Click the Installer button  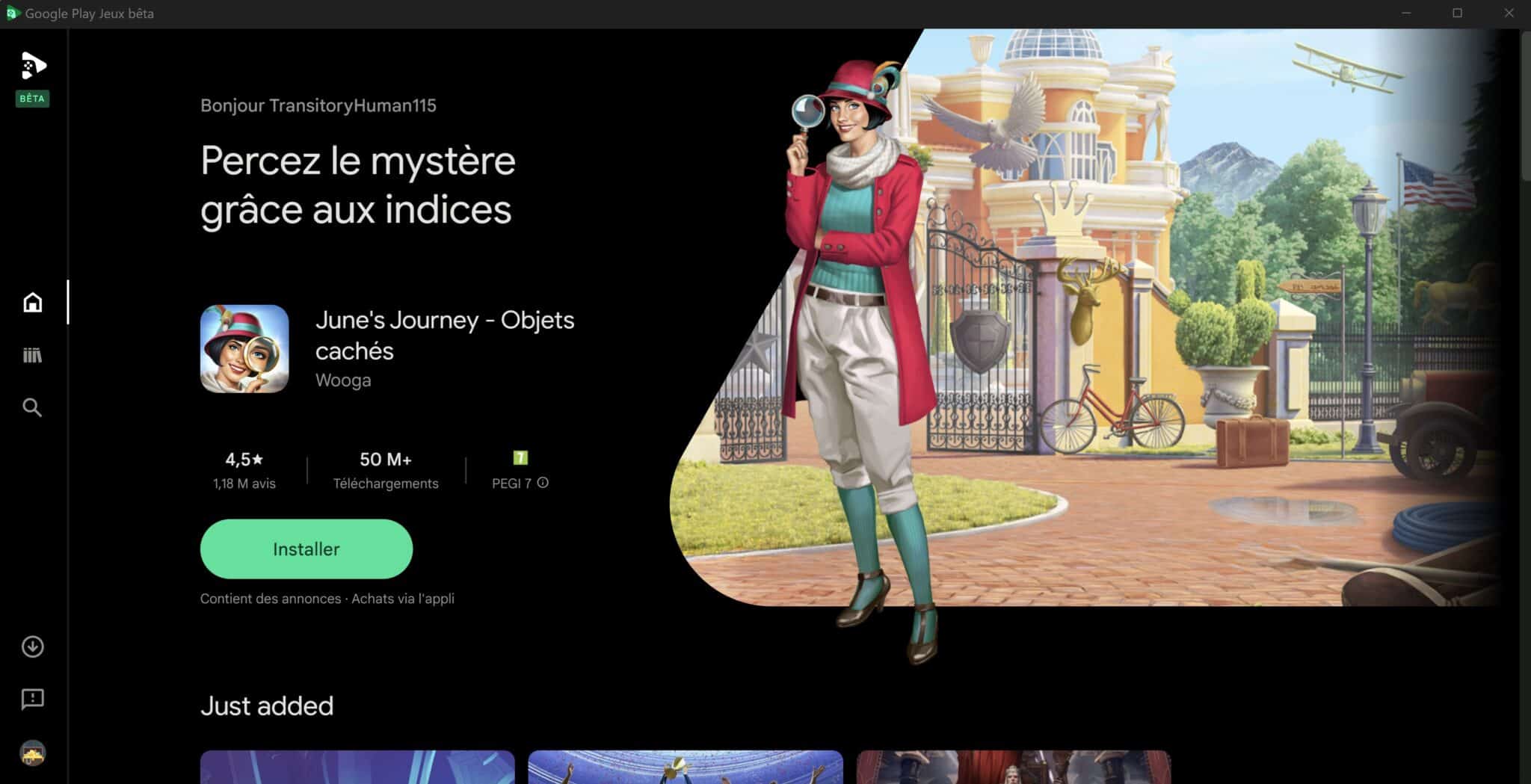[x=306, y=549]
